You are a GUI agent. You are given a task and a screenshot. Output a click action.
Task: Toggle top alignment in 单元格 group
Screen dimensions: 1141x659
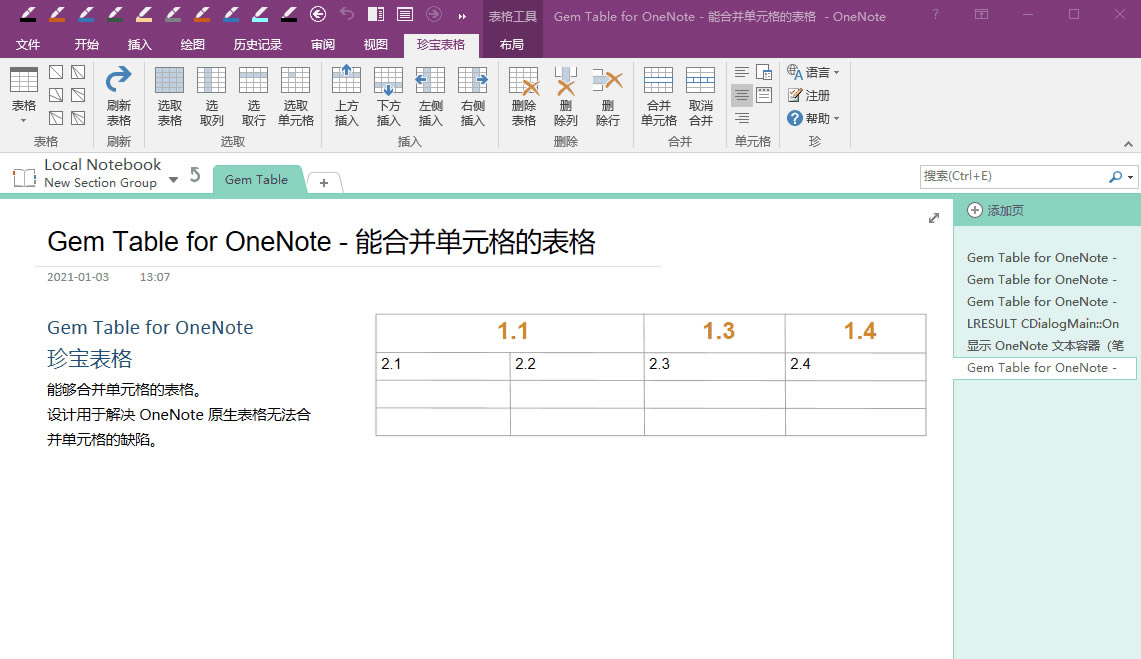pos(742,71)
